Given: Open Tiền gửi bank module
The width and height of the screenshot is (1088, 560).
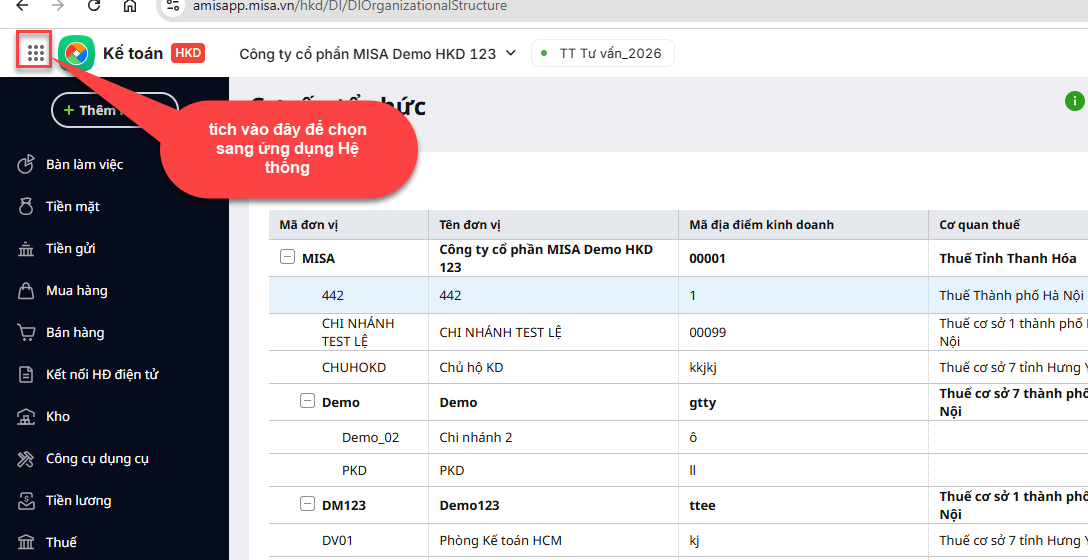Looking at the screenshot, I should coord(70,248).
